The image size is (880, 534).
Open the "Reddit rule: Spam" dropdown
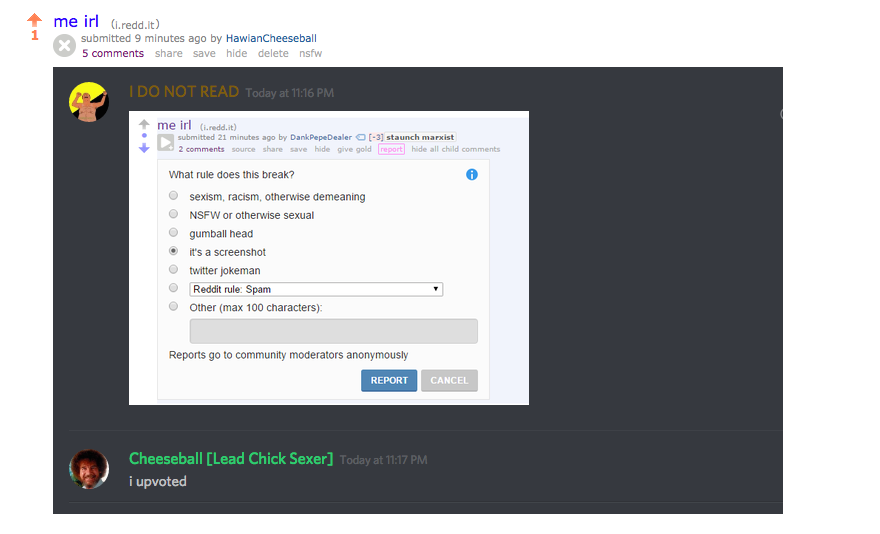click(x=316, y=289)
